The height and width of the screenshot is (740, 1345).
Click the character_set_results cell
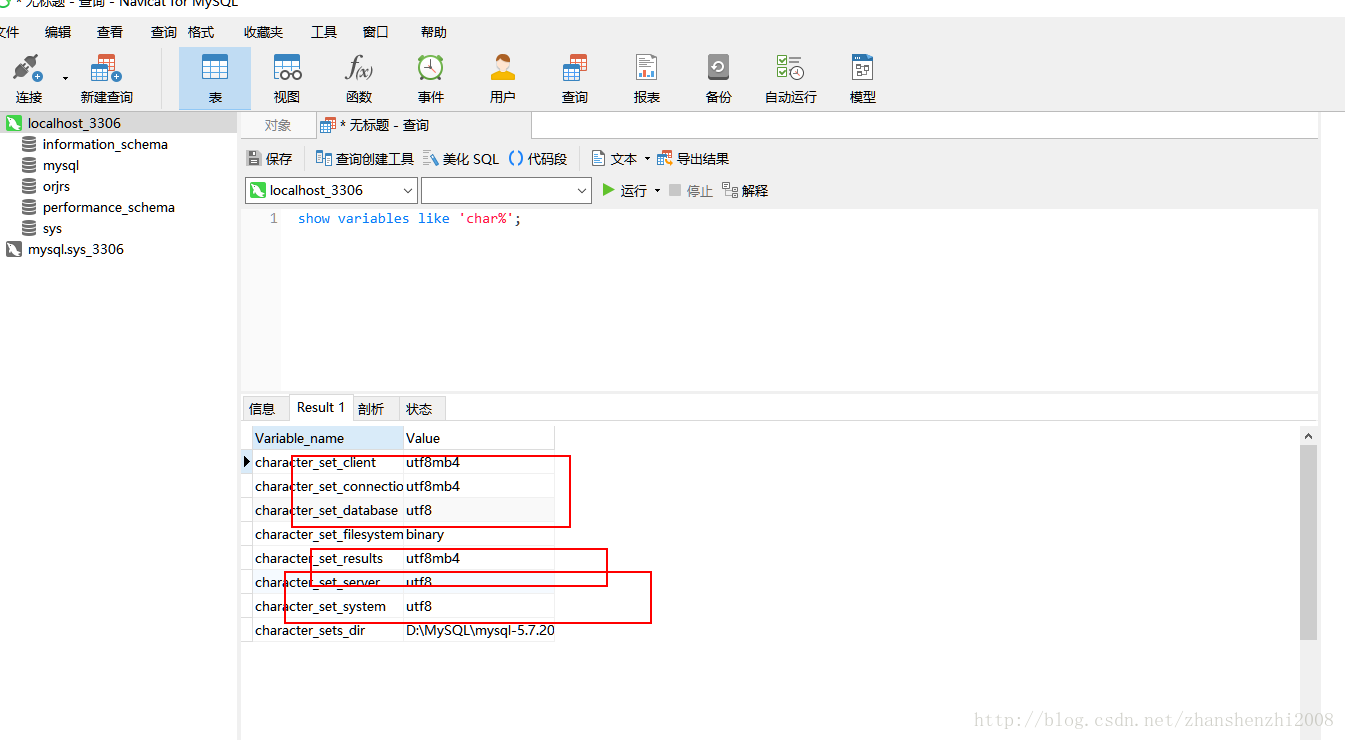328,558
